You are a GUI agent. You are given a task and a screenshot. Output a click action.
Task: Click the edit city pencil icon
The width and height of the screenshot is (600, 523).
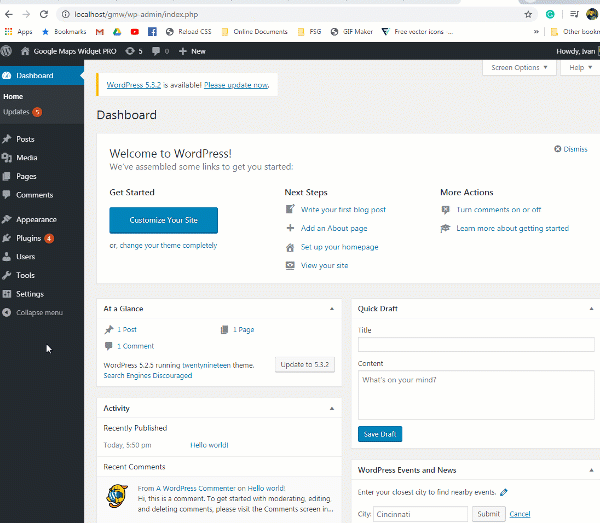tap(503, 492)
